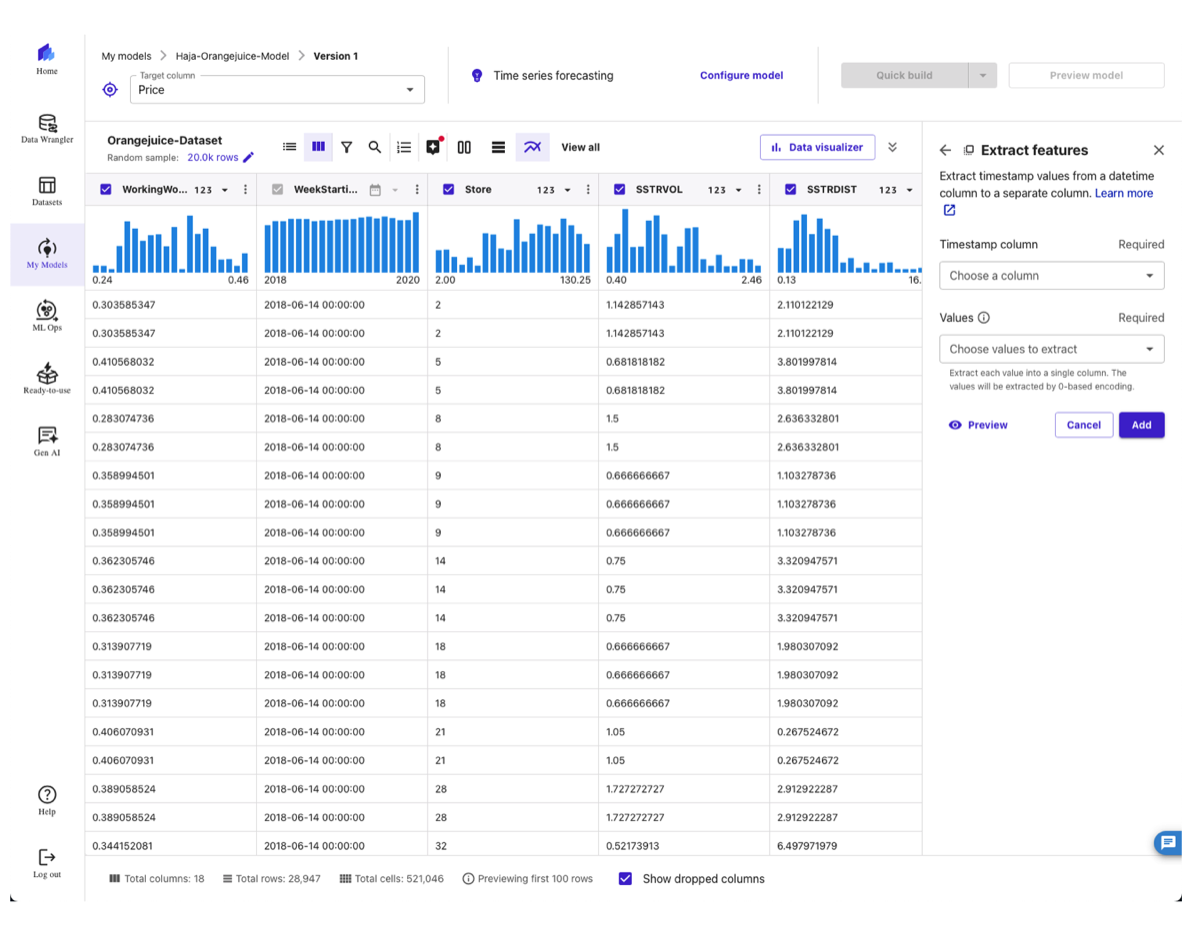Uncheck the Store column checkbox
This screenshot has width=1200, height=936.
tap(448, 189)
